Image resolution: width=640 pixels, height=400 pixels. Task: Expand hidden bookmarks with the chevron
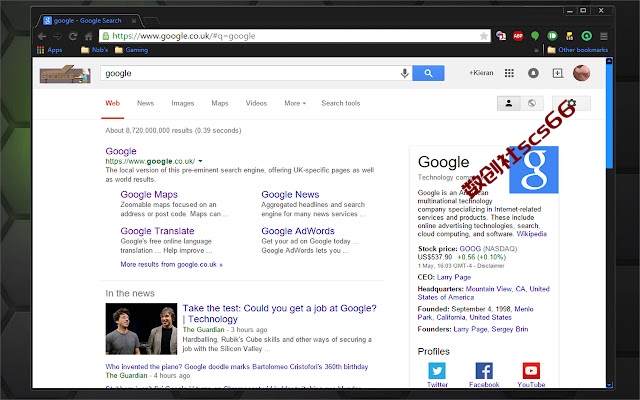click(x=536, y=50)
